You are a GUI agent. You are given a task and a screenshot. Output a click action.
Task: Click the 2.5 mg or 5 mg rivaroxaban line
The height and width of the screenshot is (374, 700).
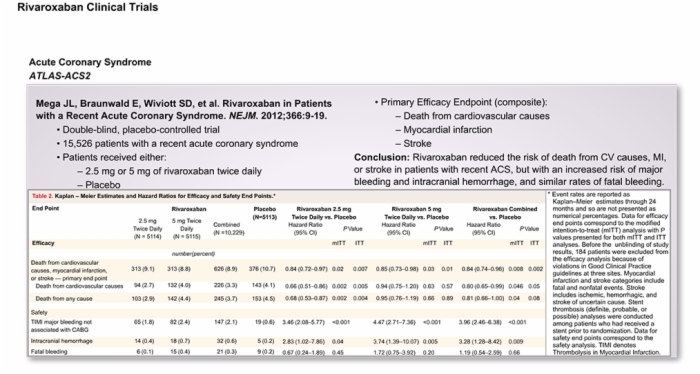point(170,171)
